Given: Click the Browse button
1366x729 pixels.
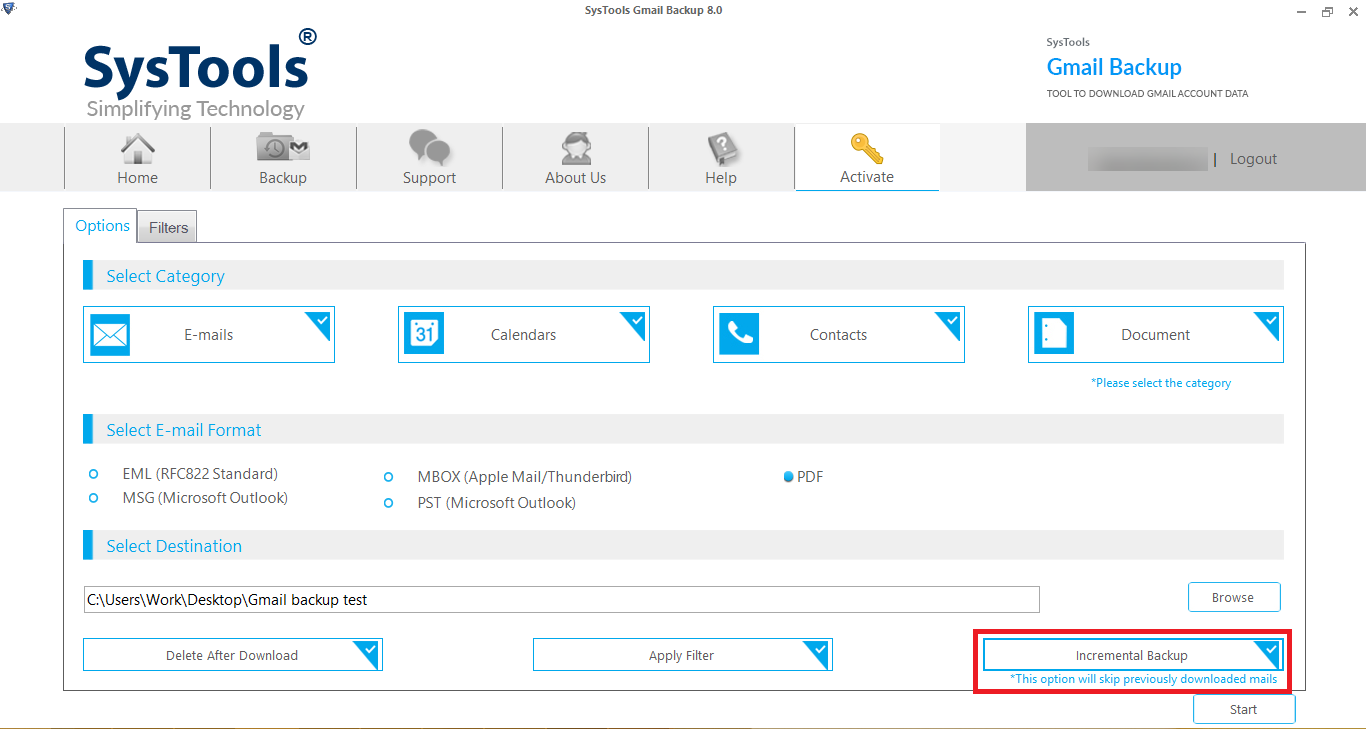Looking at the screenshot, I should click(1233, 597).
